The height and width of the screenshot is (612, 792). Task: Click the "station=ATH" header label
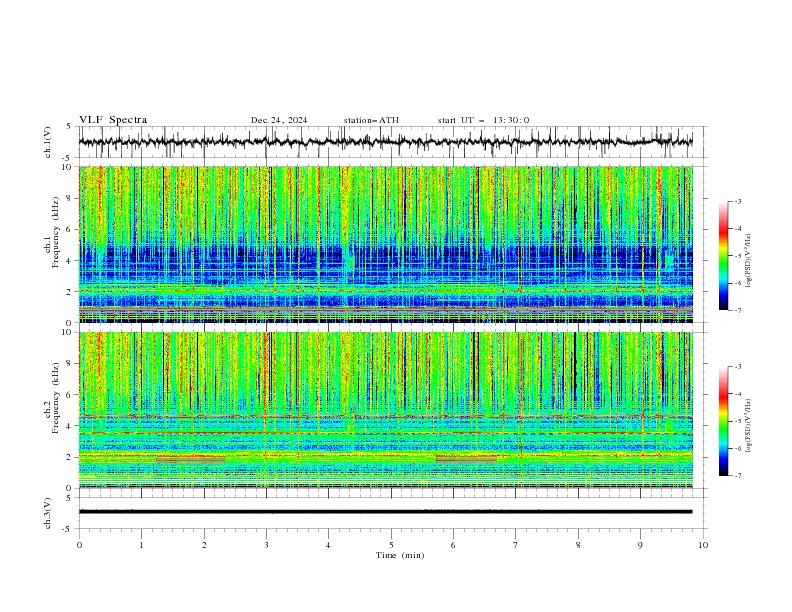tap(371, 120)
